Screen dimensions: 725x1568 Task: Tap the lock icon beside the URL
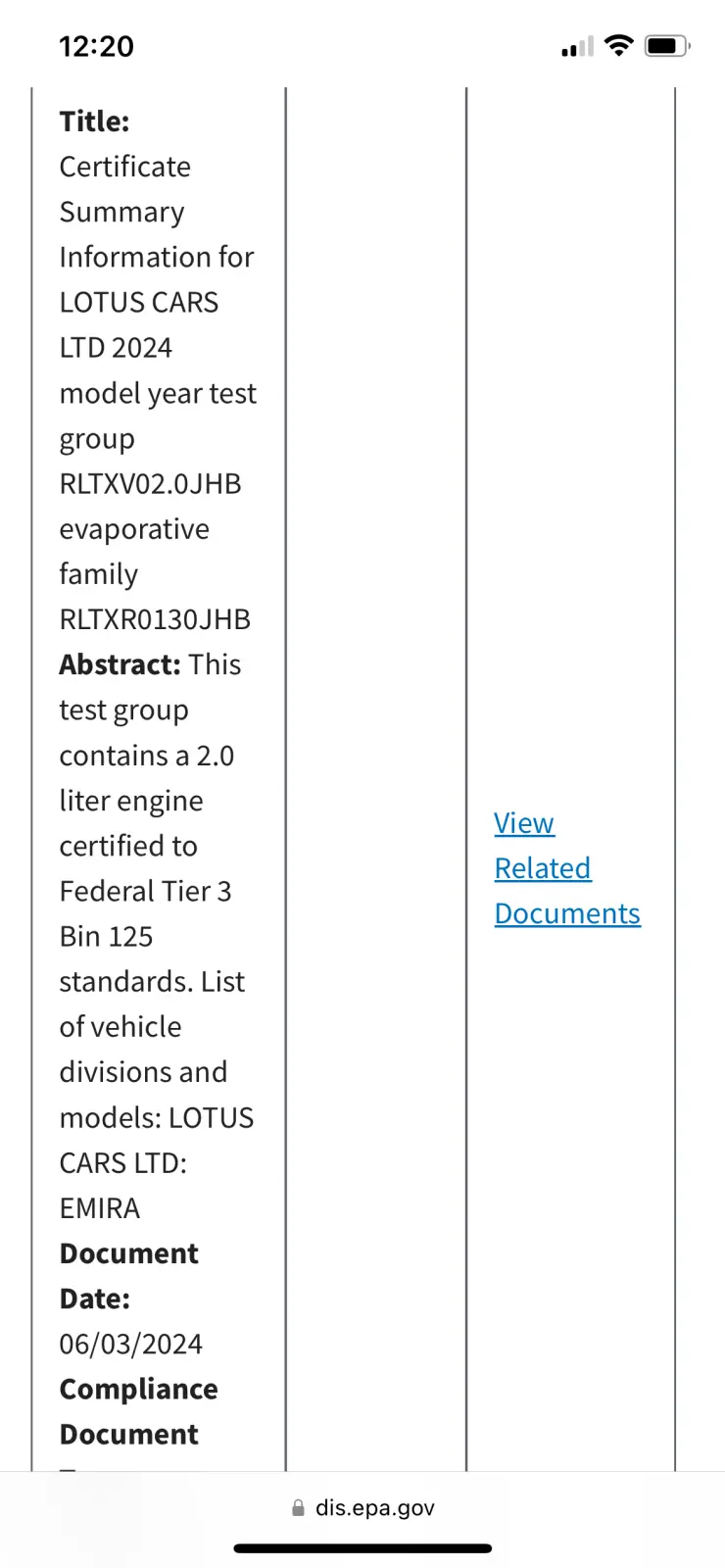(298, 1508)
